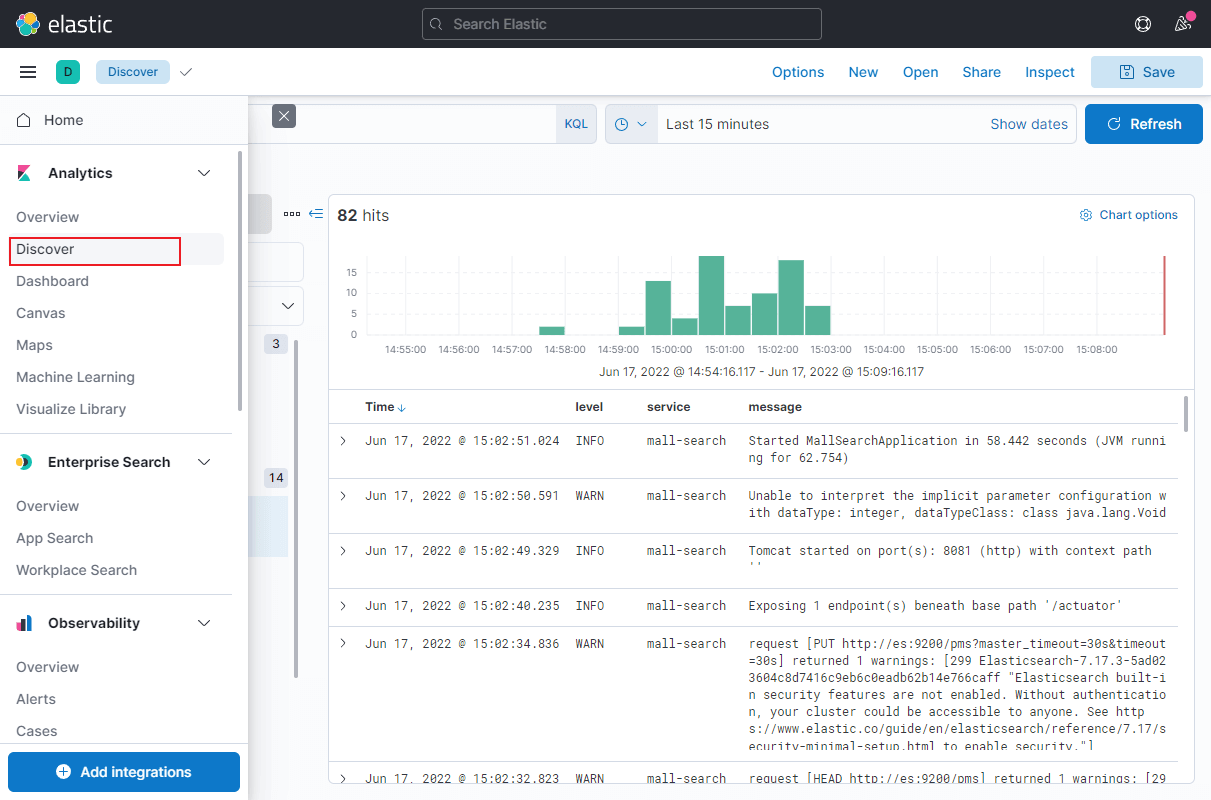Open Overview under Enterprise Search

point(47,506)
